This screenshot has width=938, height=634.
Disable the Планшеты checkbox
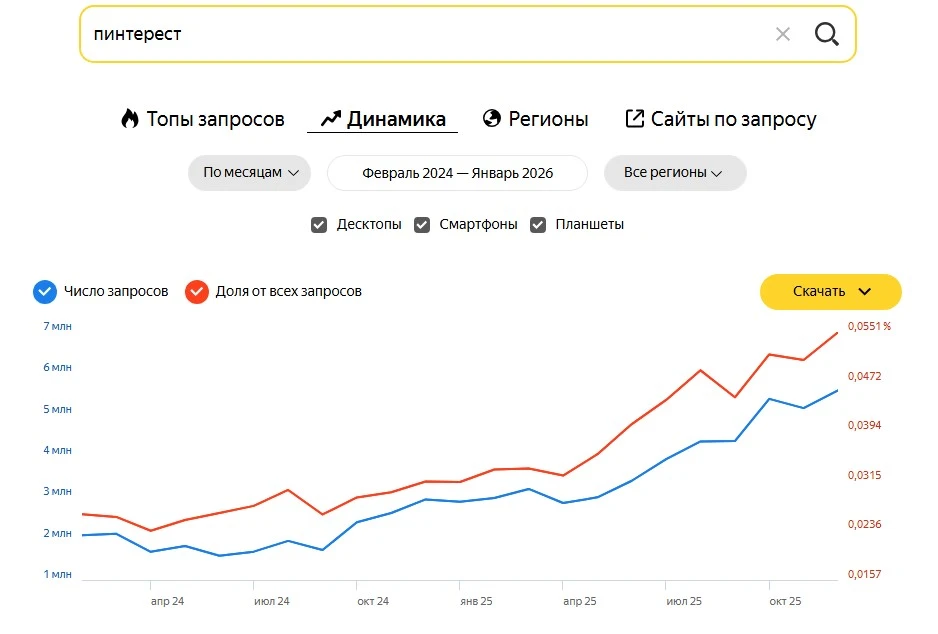click(x=538, y=225)
